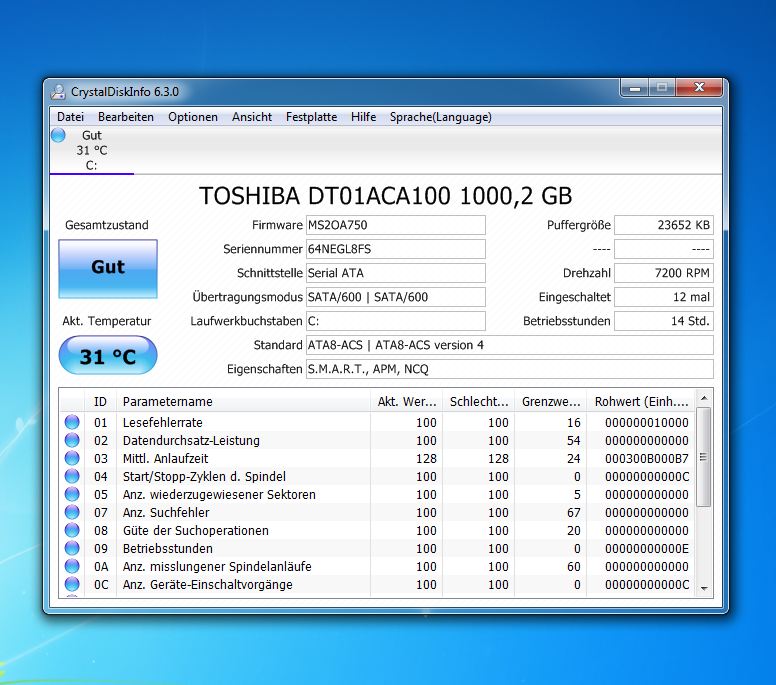Click the 31 °C temperature badge

click(108, 355)
